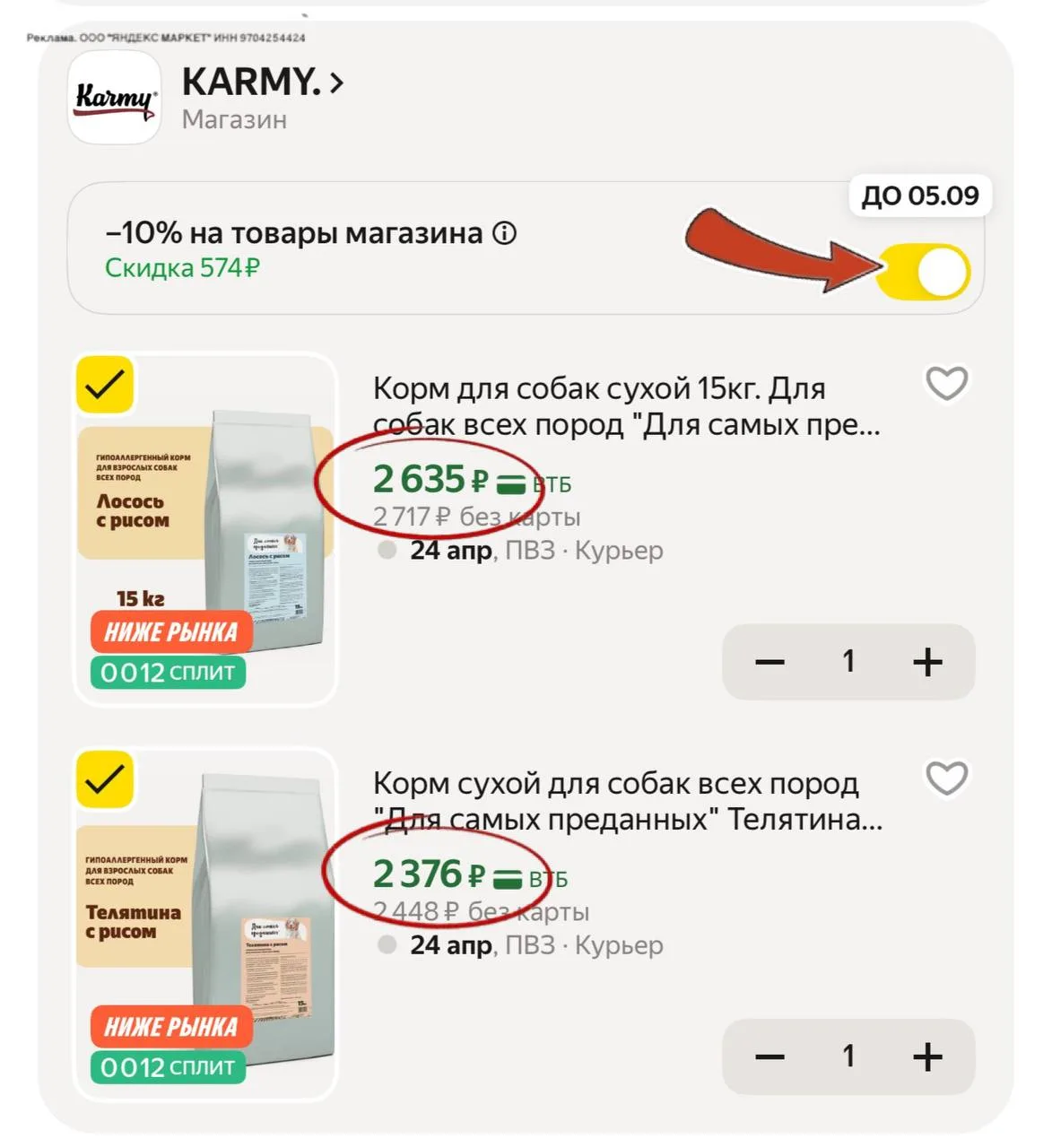Image resolution: width=1052 pixels, height=1148 pixels.
Task: Show info about −10% store discount
Action: [x=505, y=234]
